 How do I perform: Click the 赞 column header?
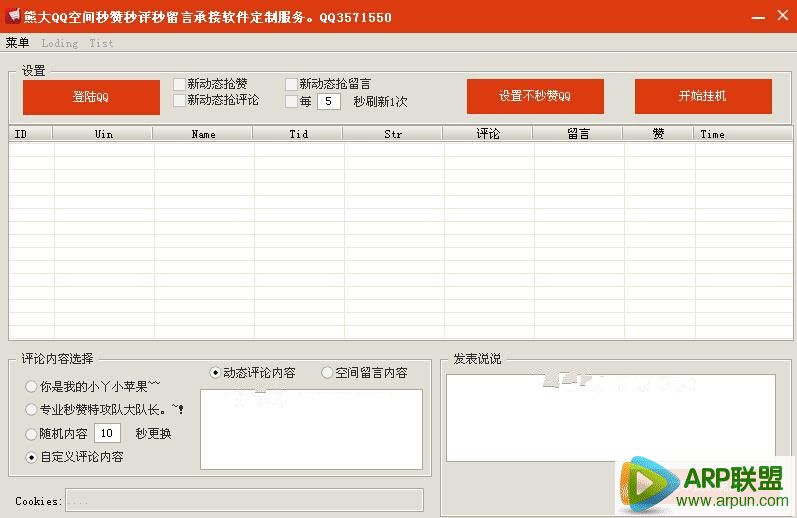658,134
